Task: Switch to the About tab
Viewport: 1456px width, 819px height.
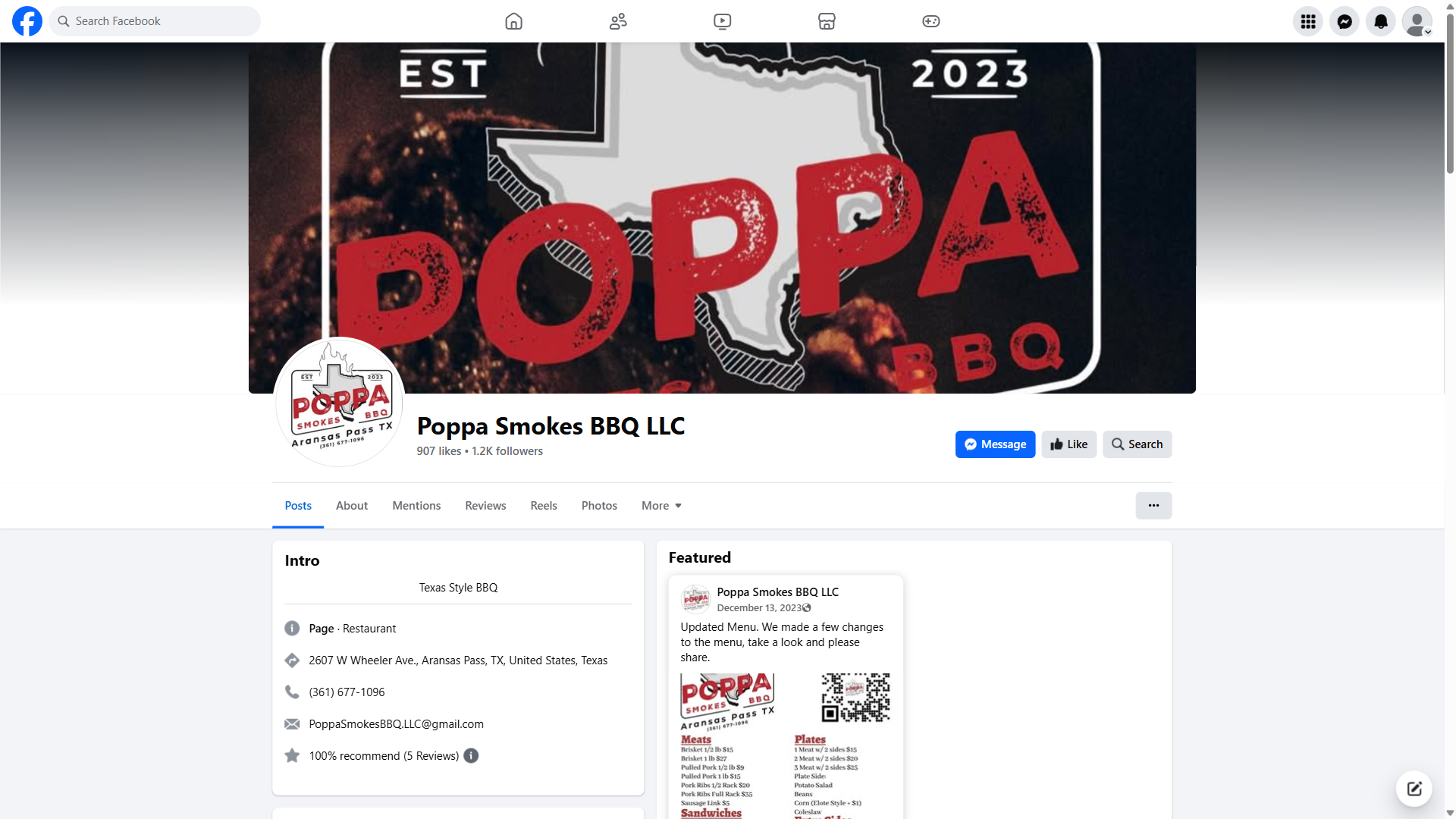Action: click(352, 506)
